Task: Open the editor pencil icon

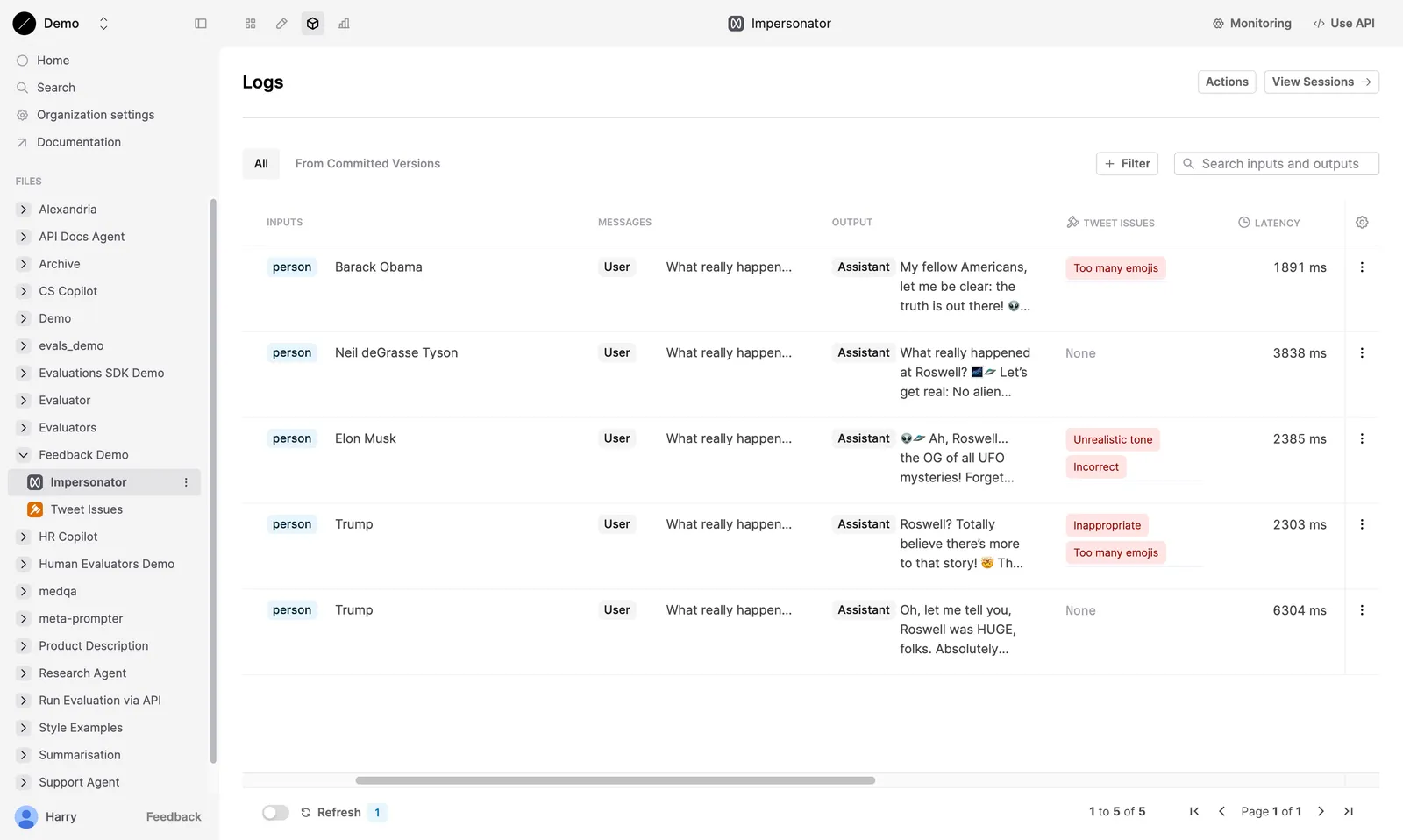Action: [x=281, y=24]
